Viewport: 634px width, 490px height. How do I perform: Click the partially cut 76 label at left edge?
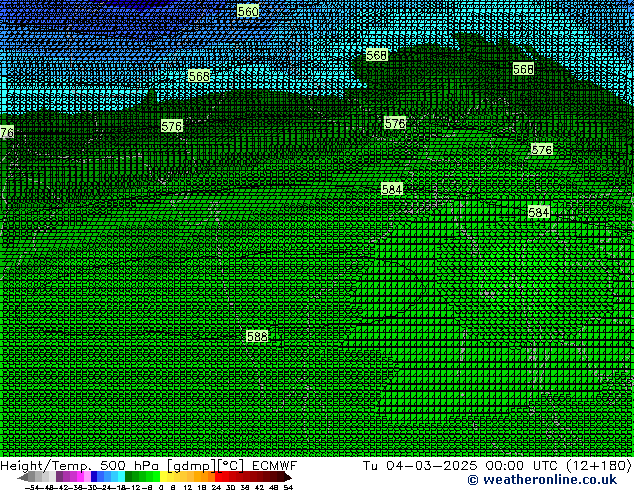click(7, 132)
